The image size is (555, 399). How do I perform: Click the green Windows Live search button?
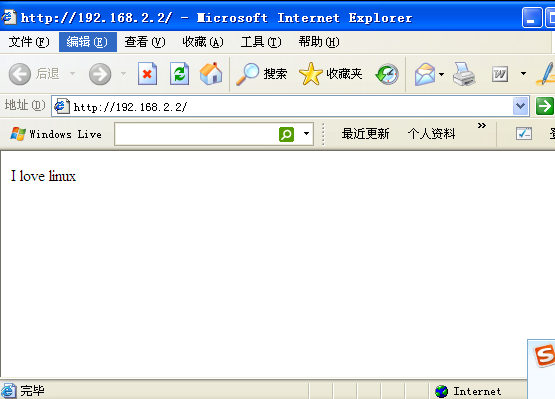[x=286, y=134]
